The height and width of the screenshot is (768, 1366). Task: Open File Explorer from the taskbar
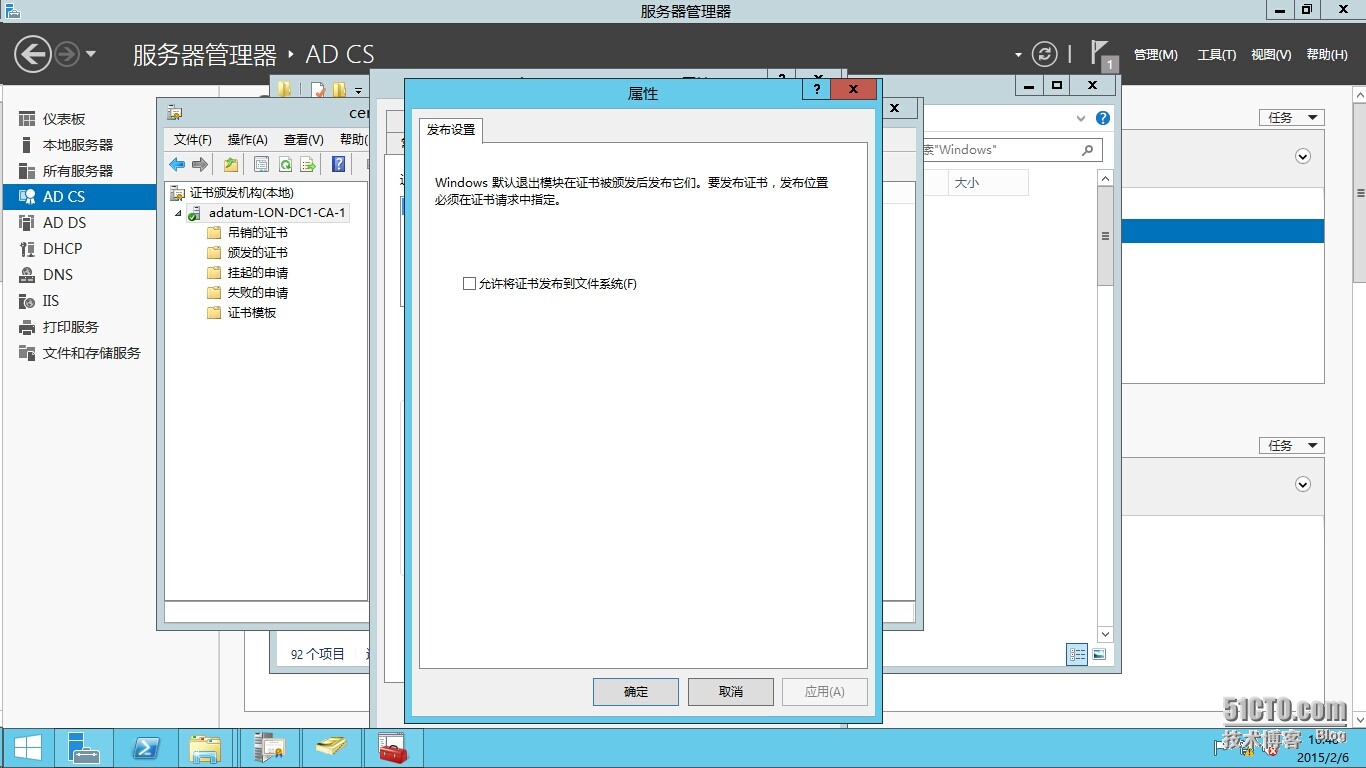tap(206, 748)
